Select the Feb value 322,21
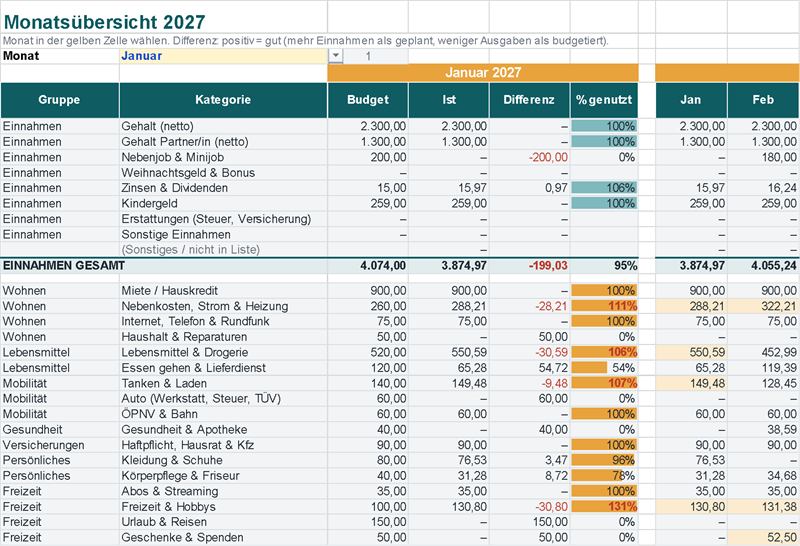 click(763, 306)
